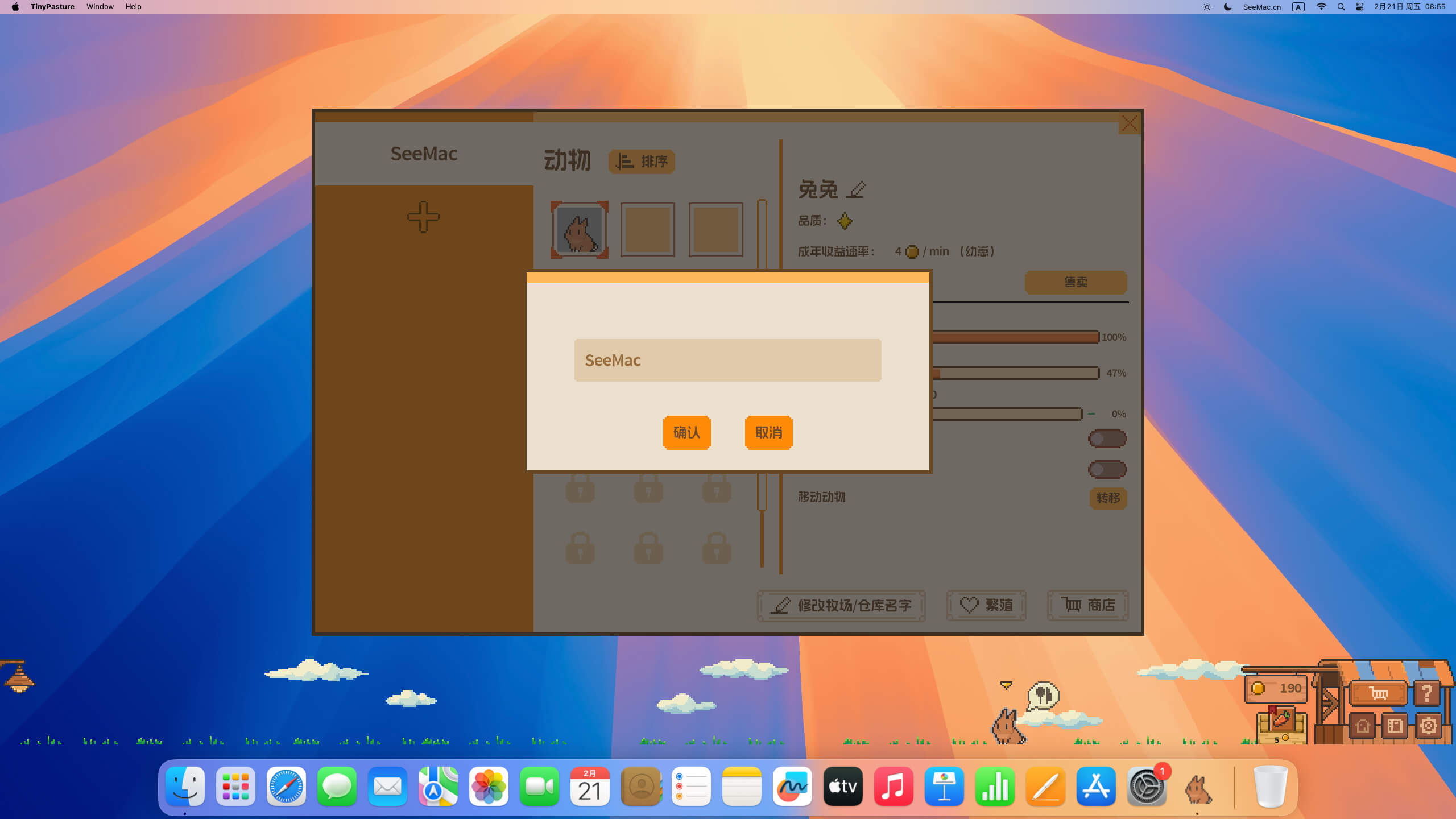Open System Settings from the Dock
This screenshot has height=819, width=1456.
pos(1147,787)
